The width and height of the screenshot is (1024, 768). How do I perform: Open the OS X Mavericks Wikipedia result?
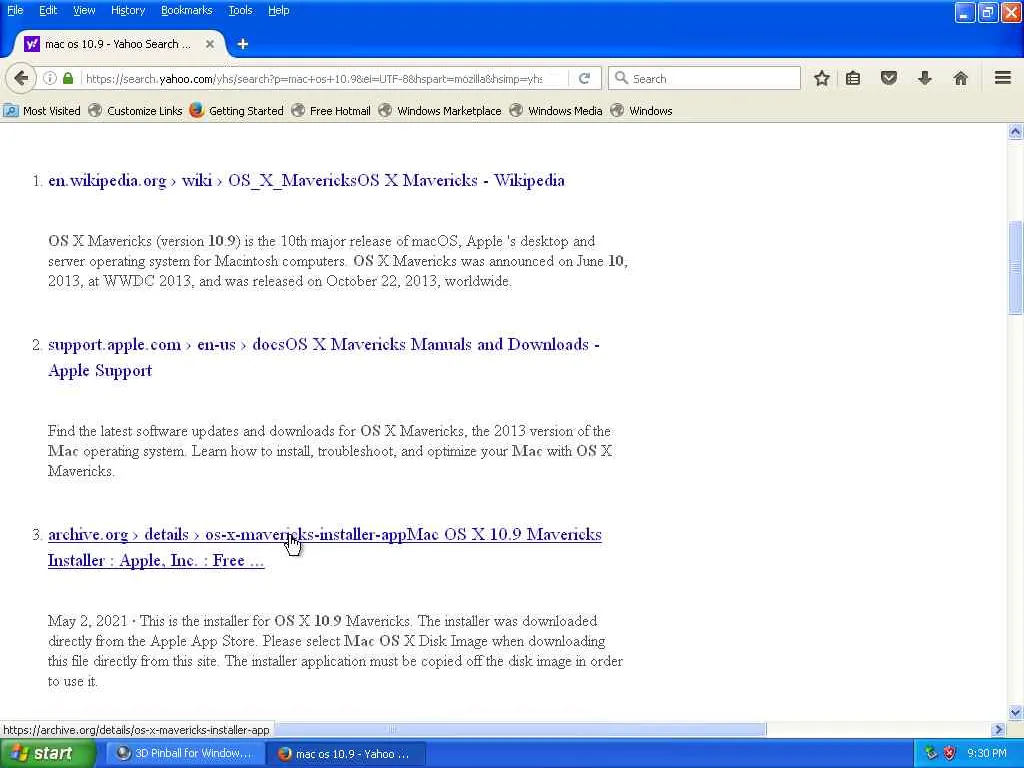click(306, 180)
